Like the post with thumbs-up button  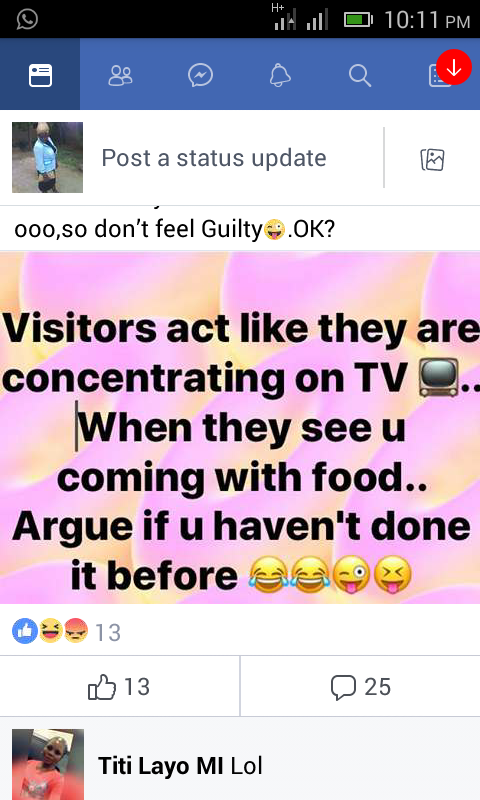pyautogui.click(x=119, y=686)
